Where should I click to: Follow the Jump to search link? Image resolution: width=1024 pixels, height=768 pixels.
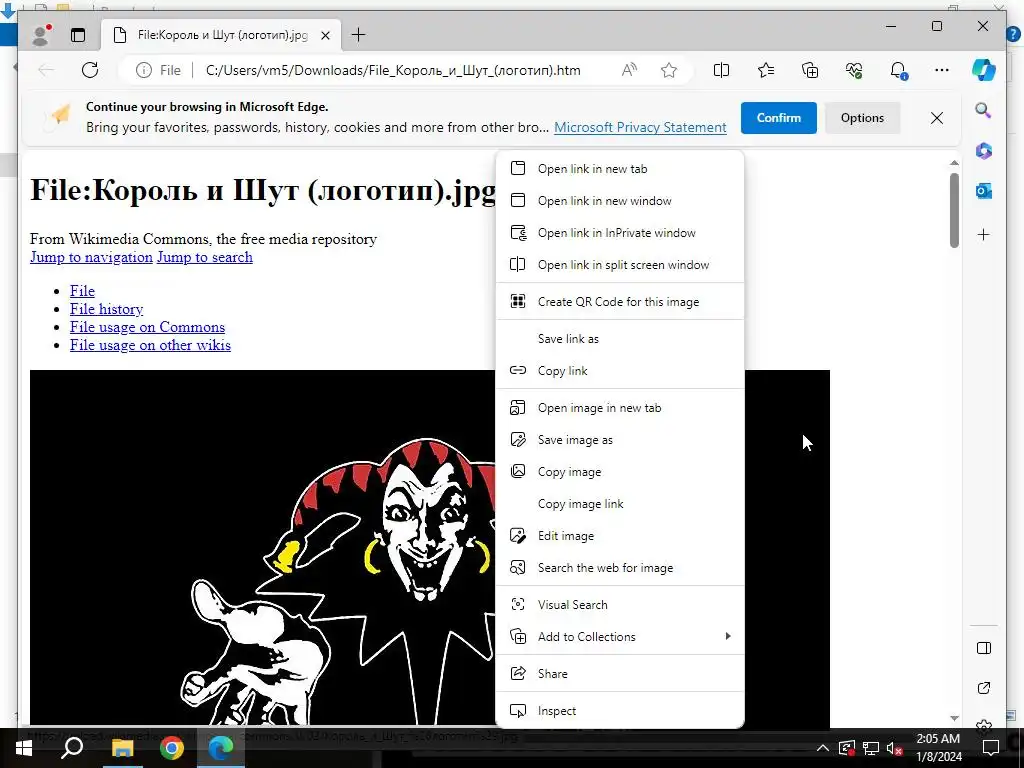204,257
